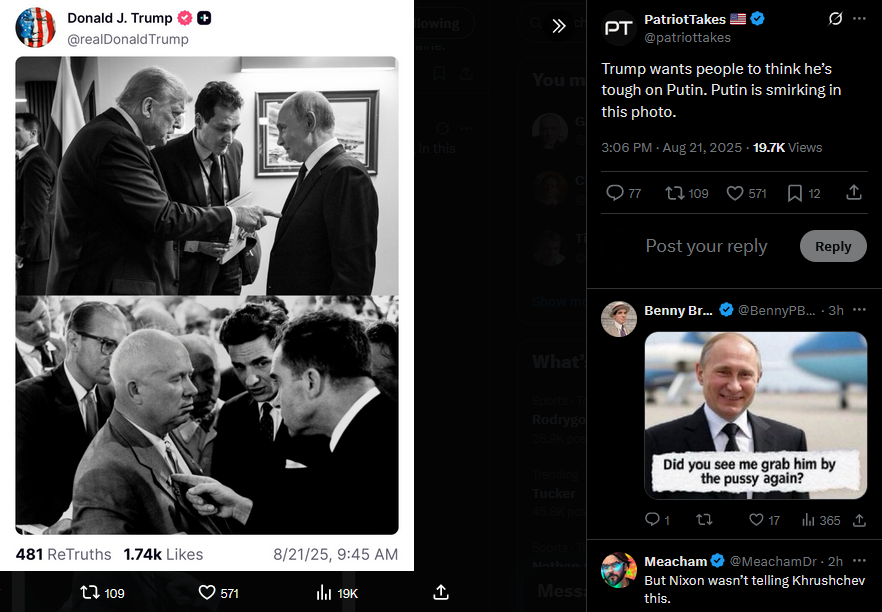Focus the Post your reply field
The width and height of the screenshot is (882, 612).
(x=706, y=246)
